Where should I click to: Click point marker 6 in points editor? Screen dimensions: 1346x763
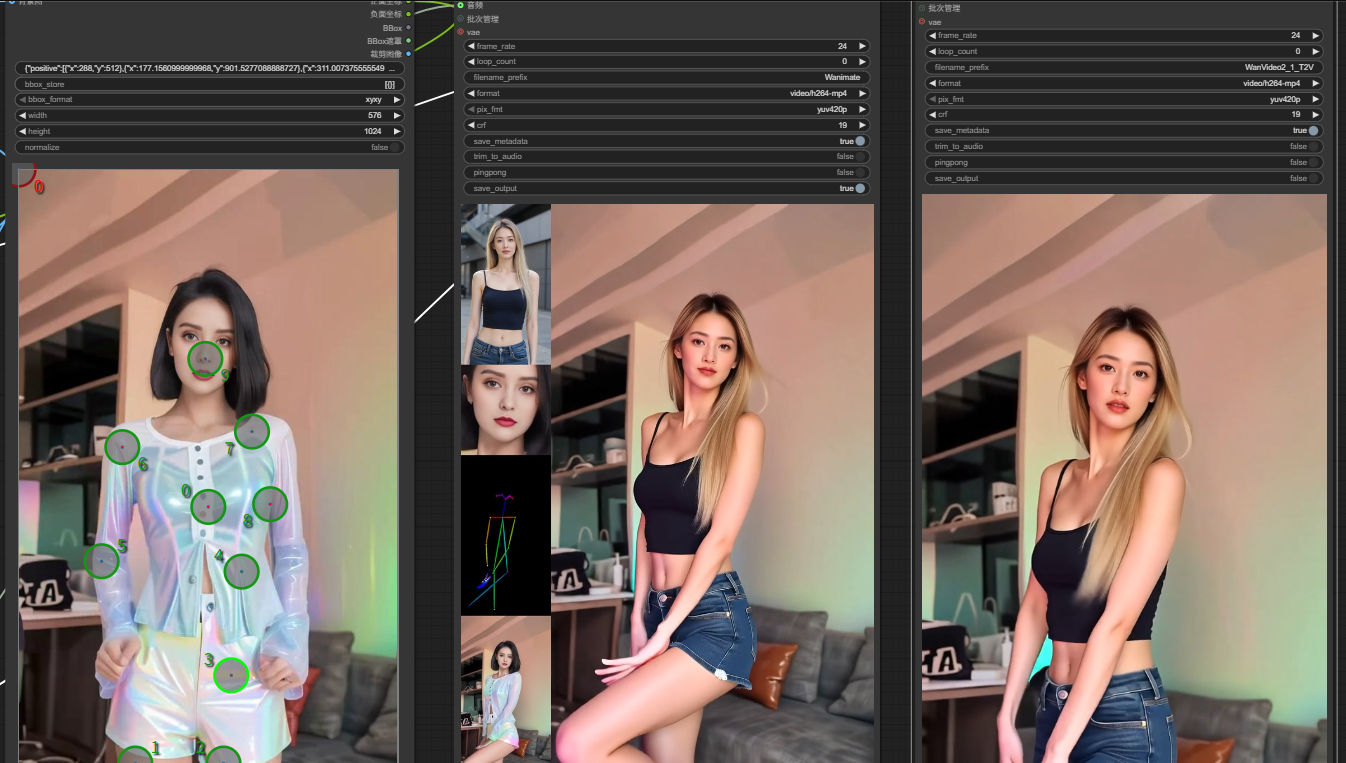tap(122, 447)
